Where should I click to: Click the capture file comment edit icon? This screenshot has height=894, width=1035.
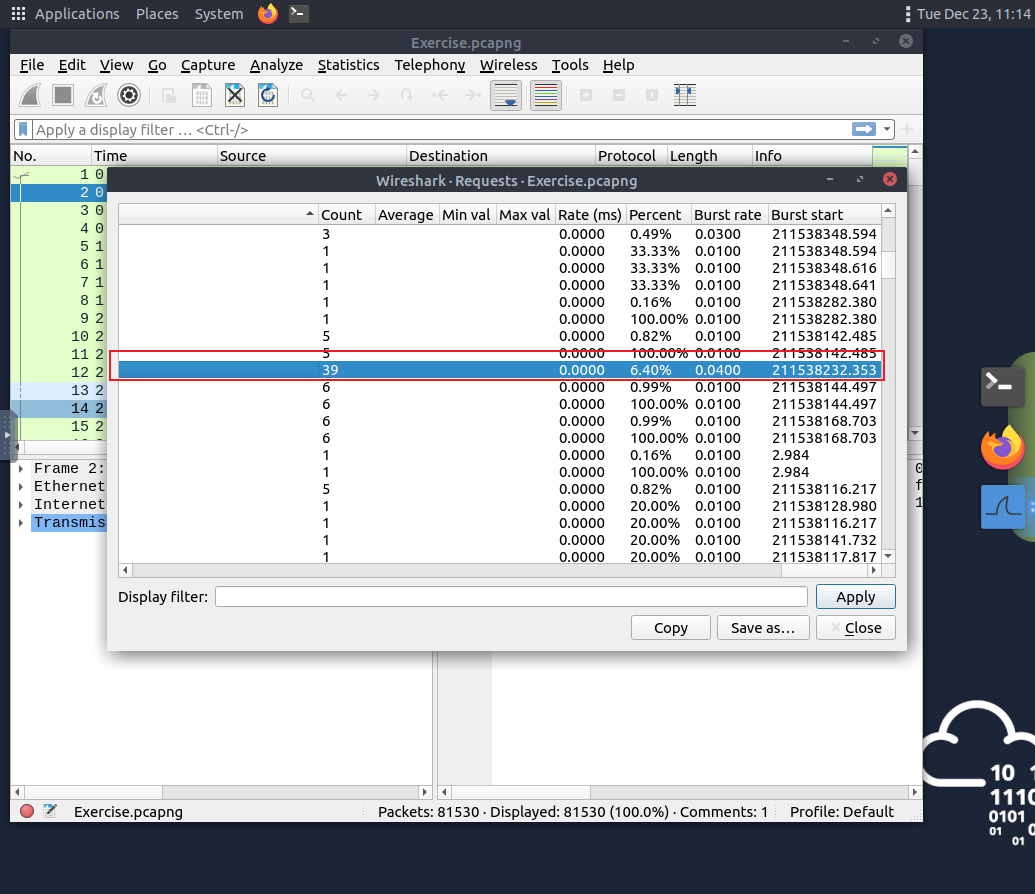50,811
